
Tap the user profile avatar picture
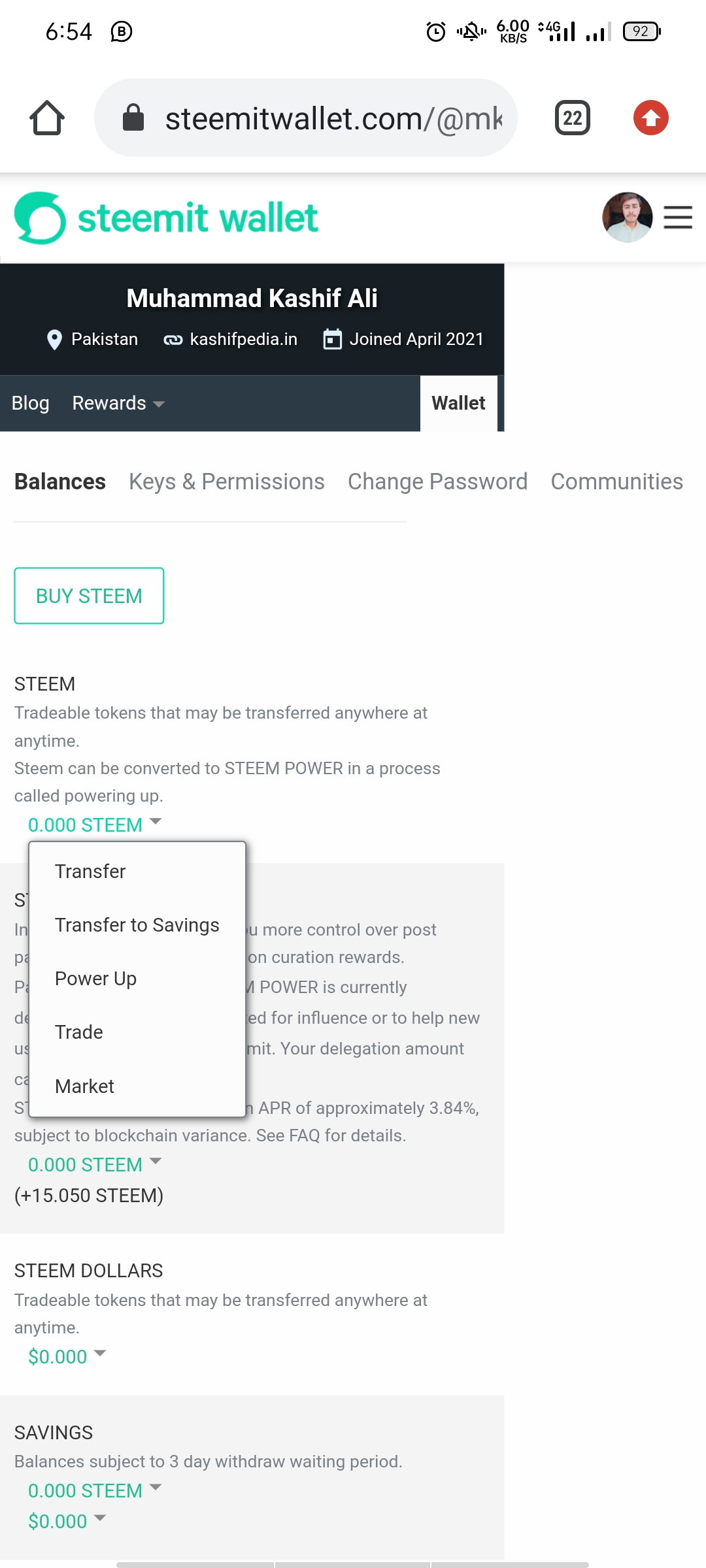tap(627, 218)
